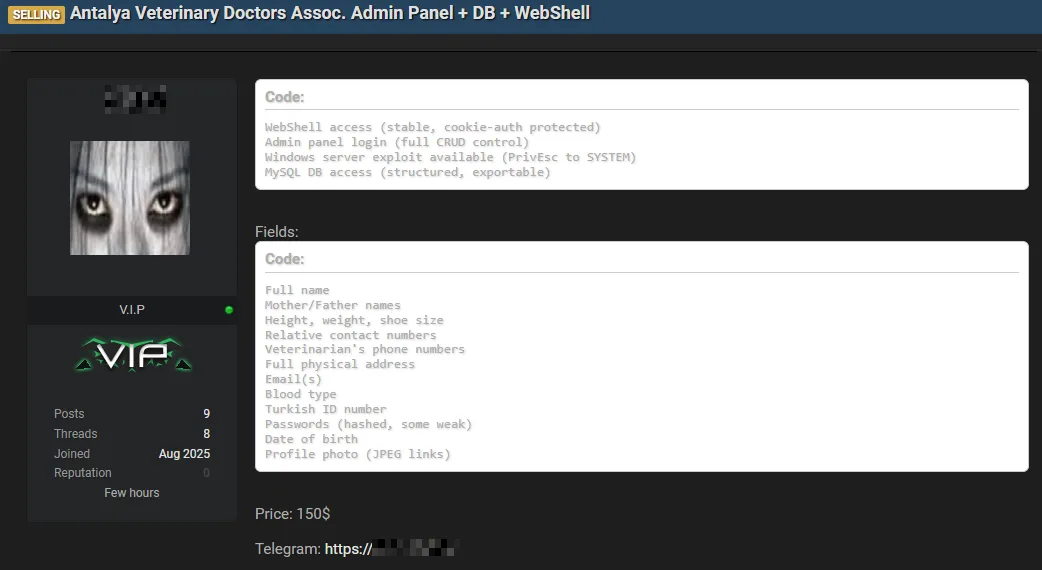Click the blurred username above the avatar
Image resolution: width=1042 pixels, height=570 pixels.
136,100
